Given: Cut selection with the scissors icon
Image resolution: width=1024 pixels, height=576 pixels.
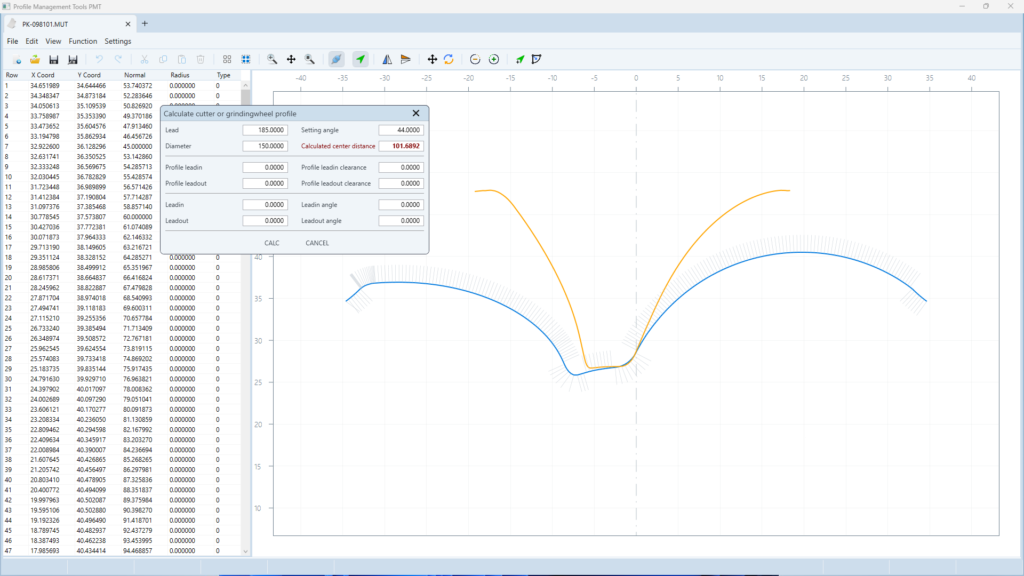Looking at the screenshot, I should pyautogui.click(x=144, y=59).
